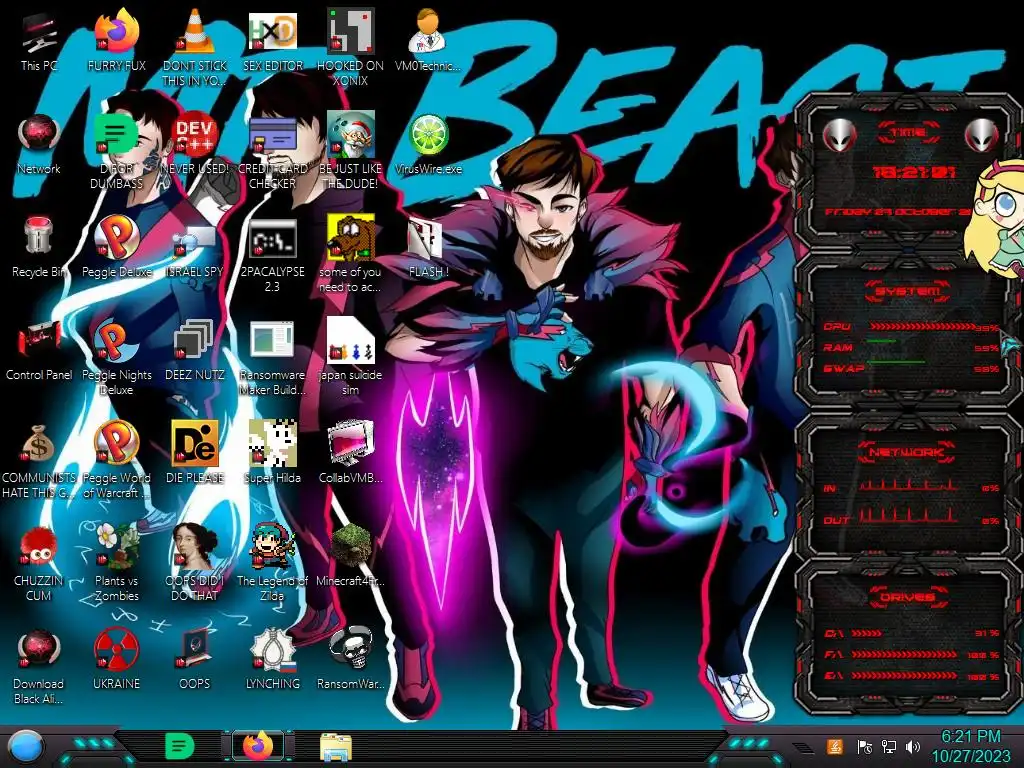Click the F:\ drive usage bar
Image resolution: width=1024 pixels, height=768 pixels.
(904, 654)
